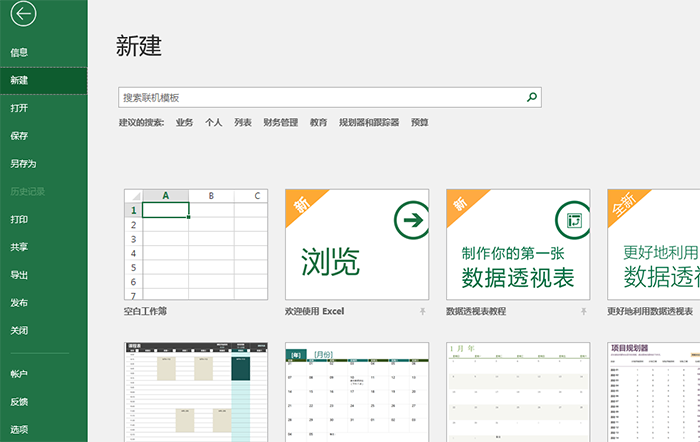Open the 帐户 page
This screenshot has height=442, width=700.
click(19, 374)
